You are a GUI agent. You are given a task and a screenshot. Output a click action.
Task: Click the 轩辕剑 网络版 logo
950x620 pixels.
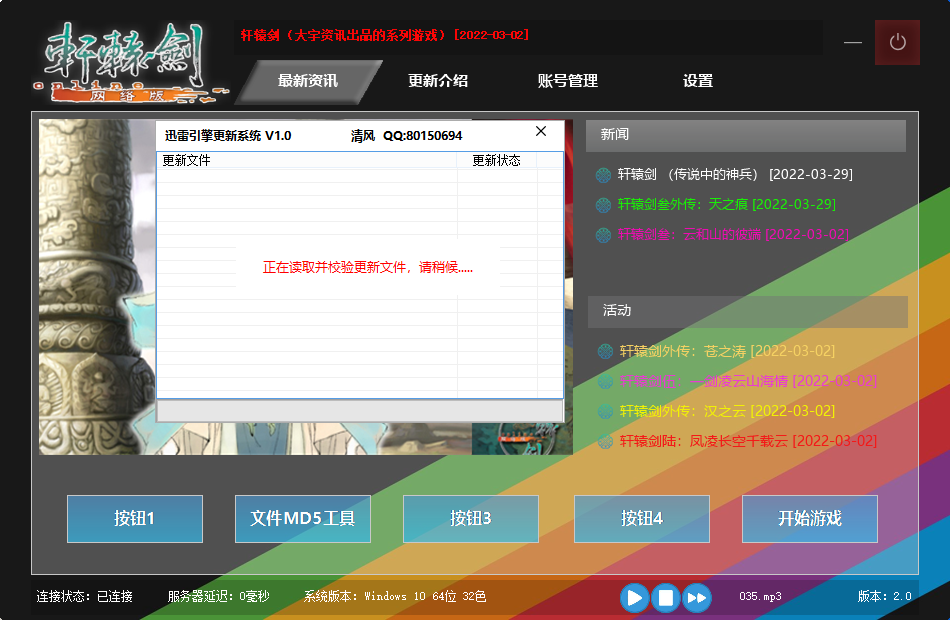130,63
